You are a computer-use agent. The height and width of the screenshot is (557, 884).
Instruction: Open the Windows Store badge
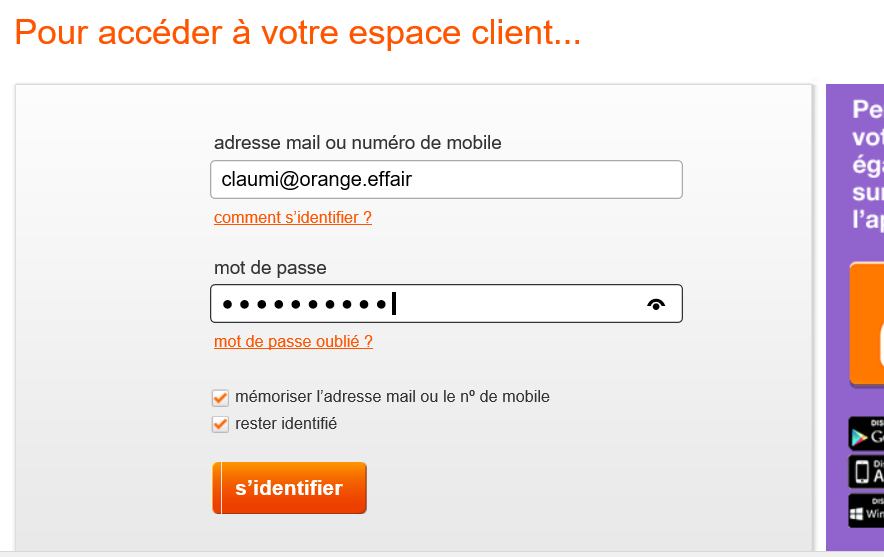867,510
